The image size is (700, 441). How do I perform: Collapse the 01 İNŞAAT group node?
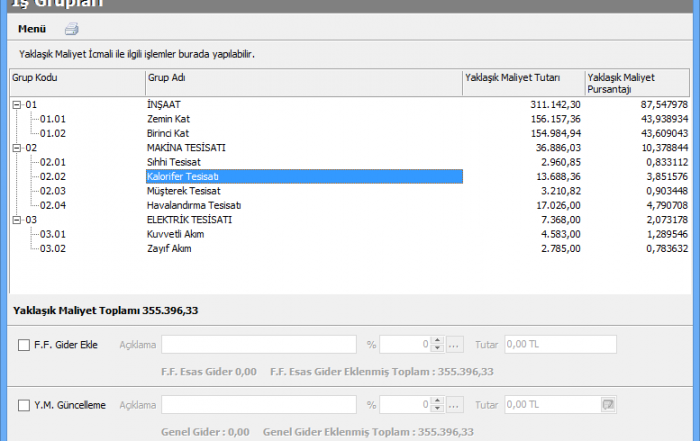[x=17, y=104]
